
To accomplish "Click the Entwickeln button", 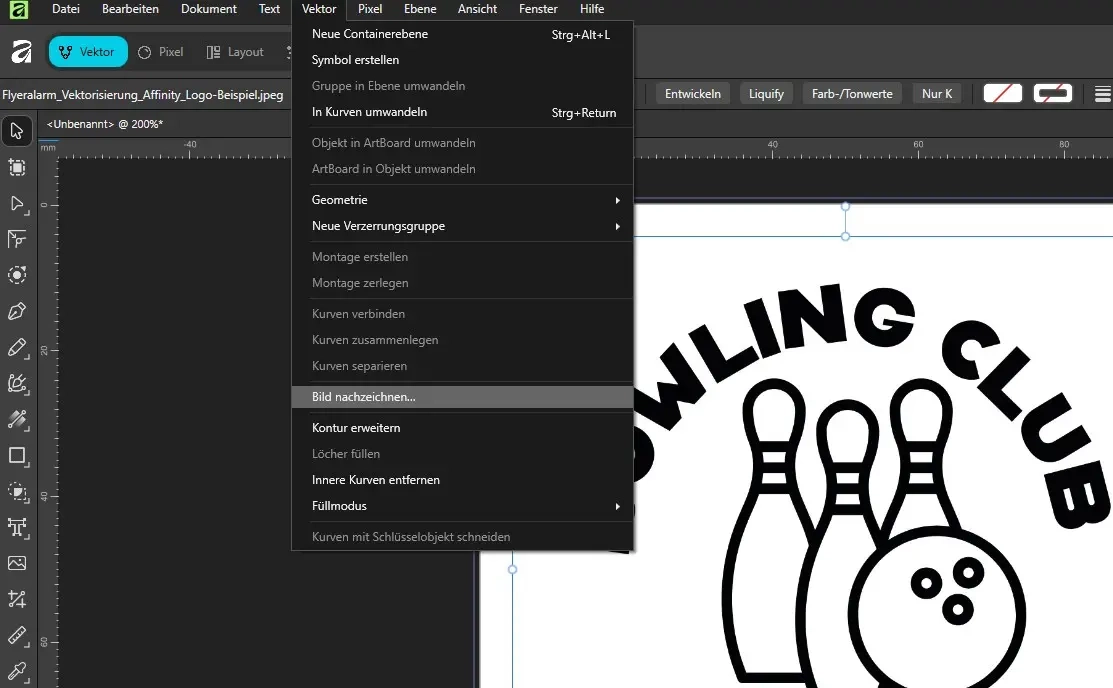I will tap(693, 94).
